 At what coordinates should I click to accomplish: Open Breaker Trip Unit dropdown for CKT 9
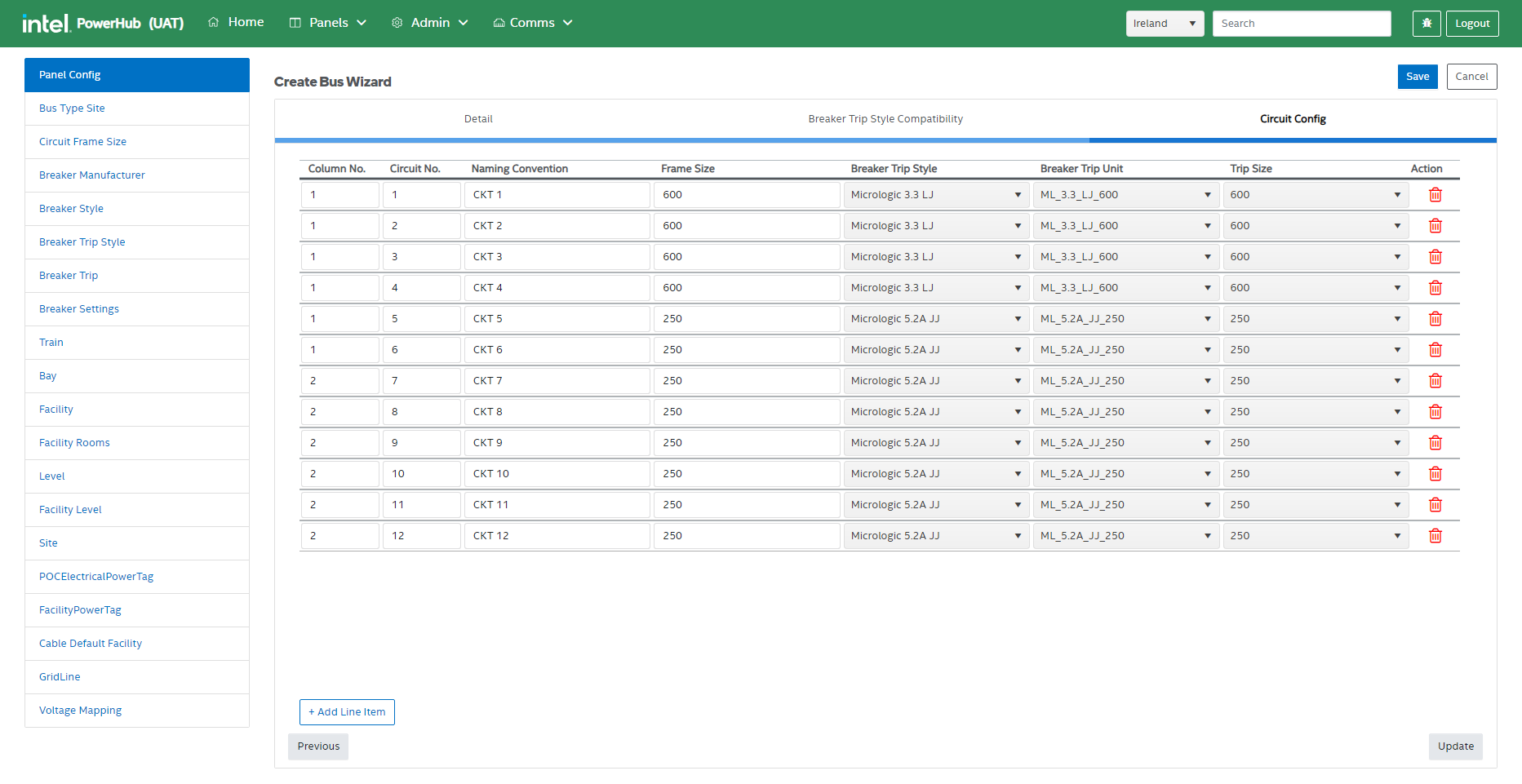coord(1125,443)
